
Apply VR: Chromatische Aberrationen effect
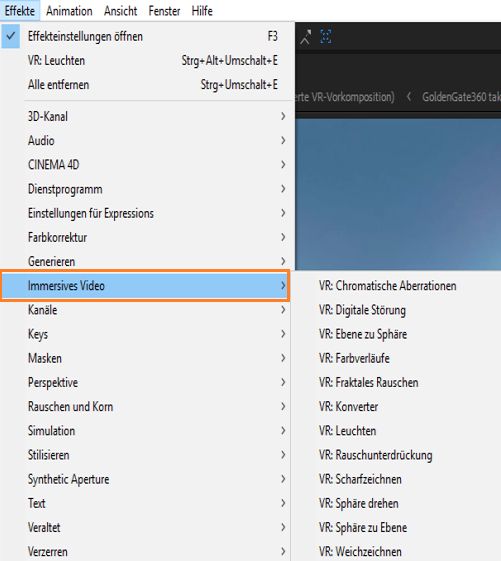[388, 286]
